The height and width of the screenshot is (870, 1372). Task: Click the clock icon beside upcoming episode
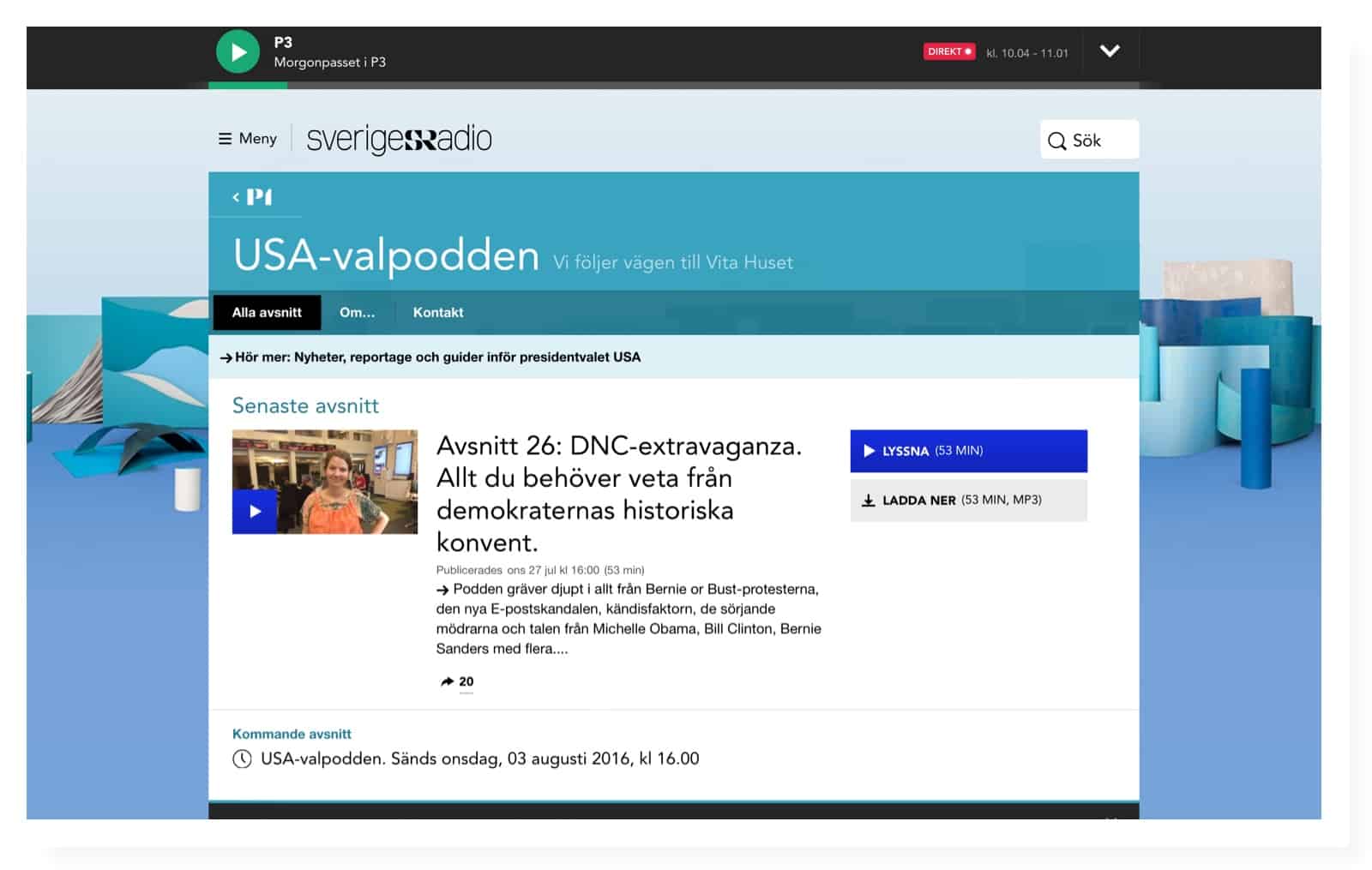coord(243,759)
